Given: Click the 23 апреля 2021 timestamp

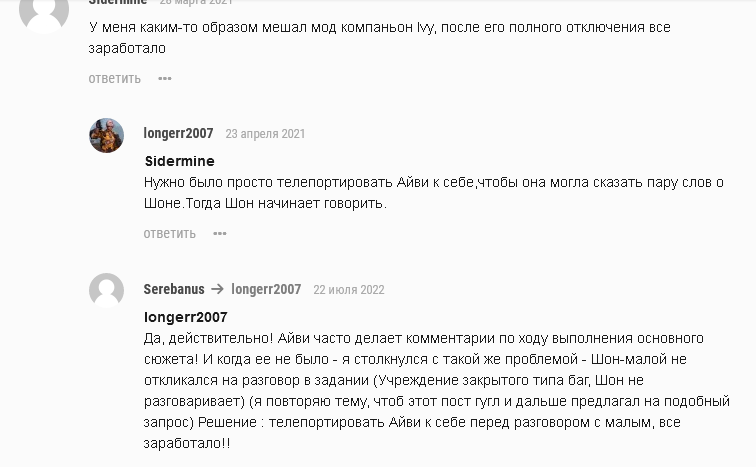Looking at the screenshot, I should pos(265,134).
